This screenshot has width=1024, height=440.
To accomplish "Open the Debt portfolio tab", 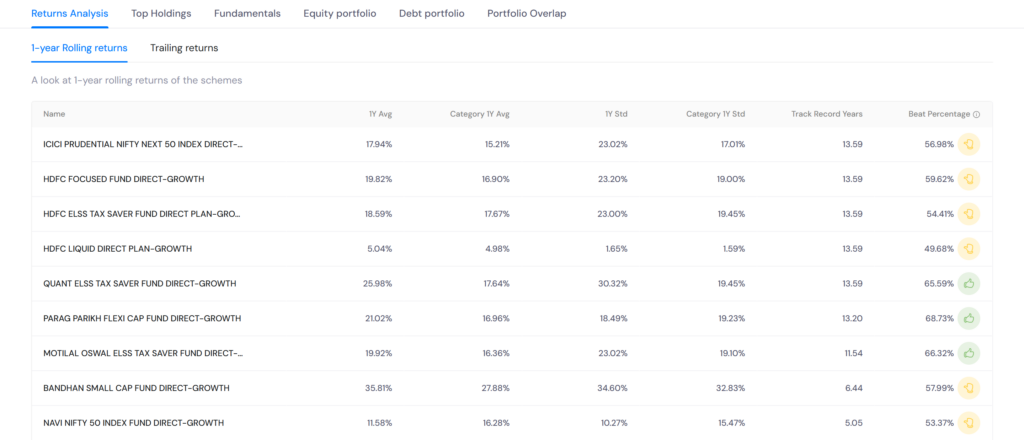I will pyautogui.click(x=432, y=13).
